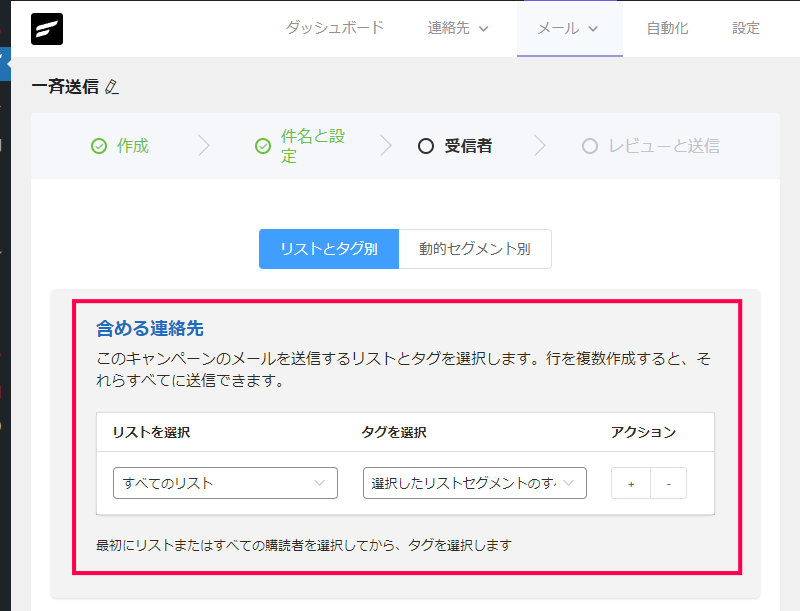Screen dimensions: 800x611
Task: Edit the 一斉送信 title with pencil icon
Action: tap(112, 87)
